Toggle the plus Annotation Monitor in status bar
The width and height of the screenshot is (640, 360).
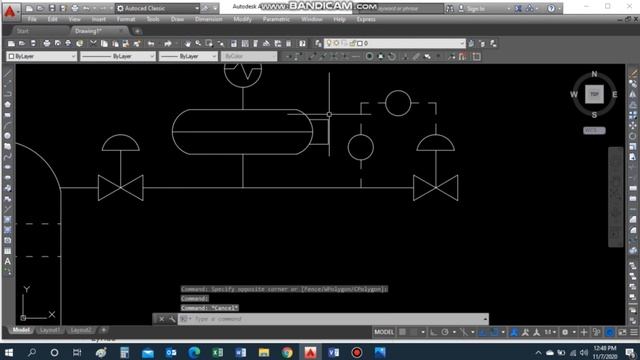pyautogui.click(x=584, y=332)
